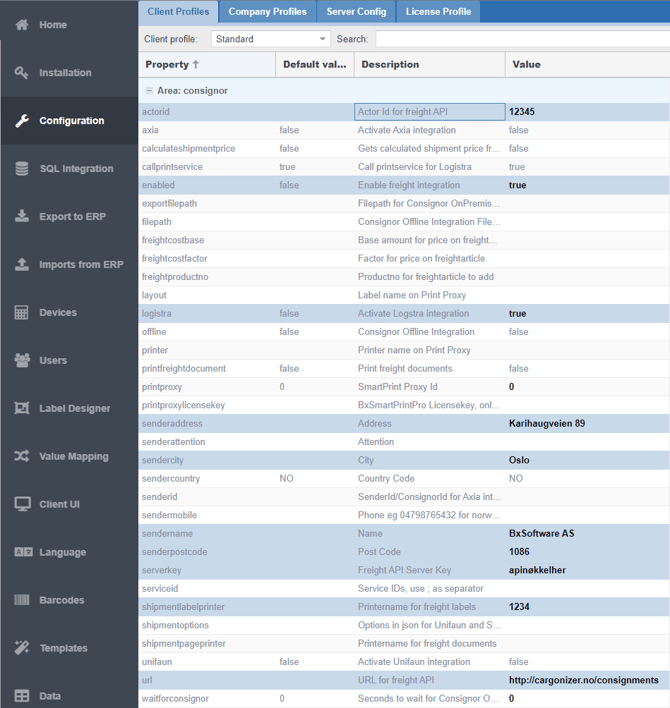
Task: Click the Description column header
Action: (429, 65)
